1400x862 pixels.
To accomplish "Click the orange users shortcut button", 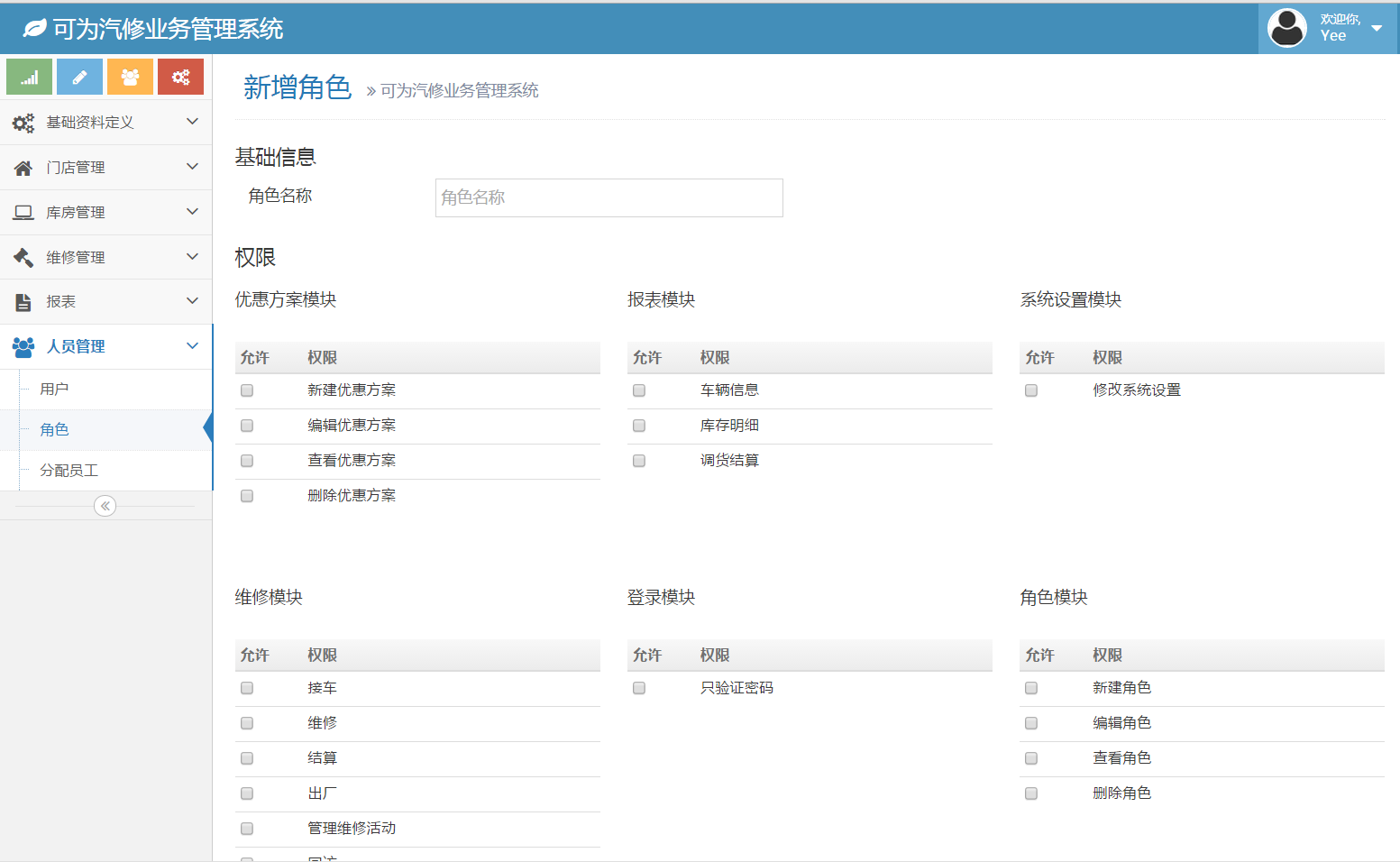I will pyautogui.click(x=130, y=77).
